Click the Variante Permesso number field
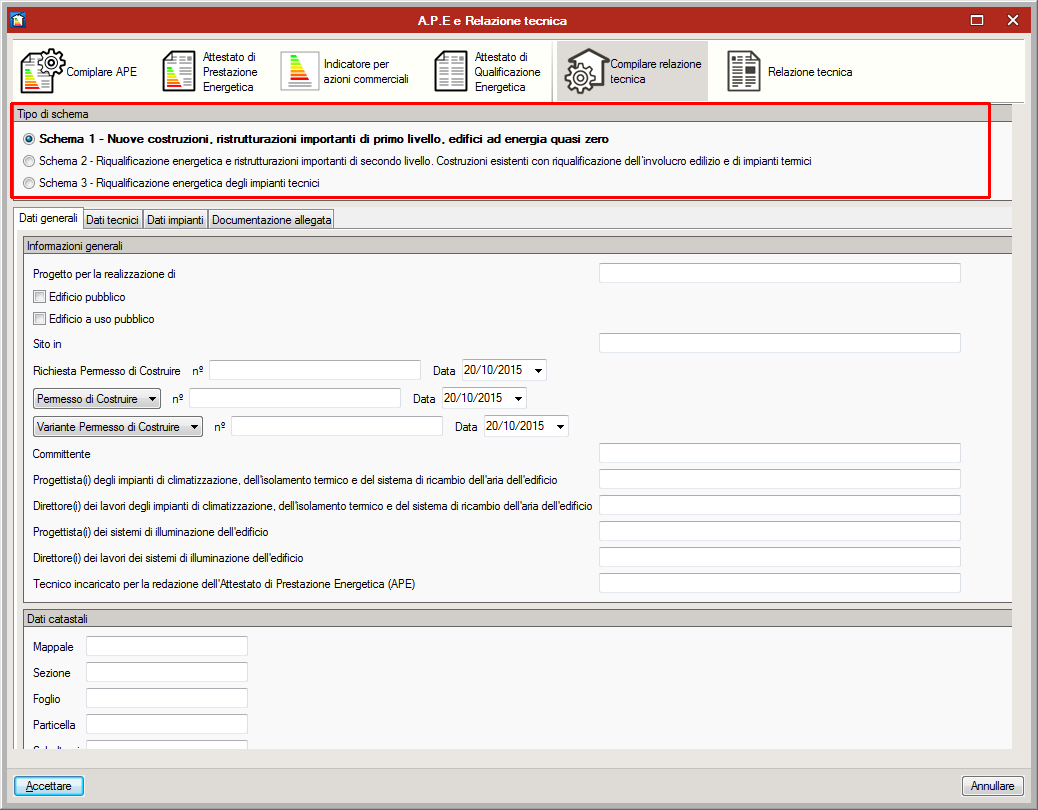Image resolution: width=1038 pixels, height=810 pixels. [x=337, y=426]
